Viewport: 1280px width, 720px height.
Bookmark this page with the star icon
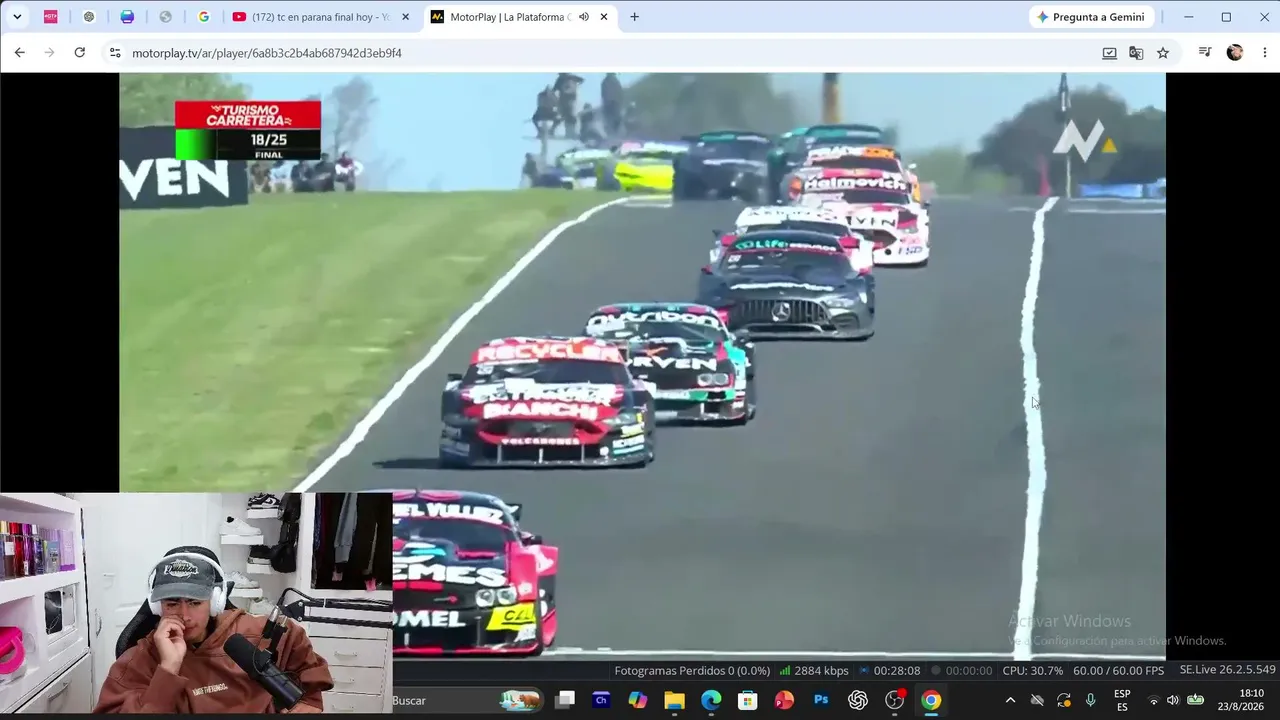coord(1163,53)
